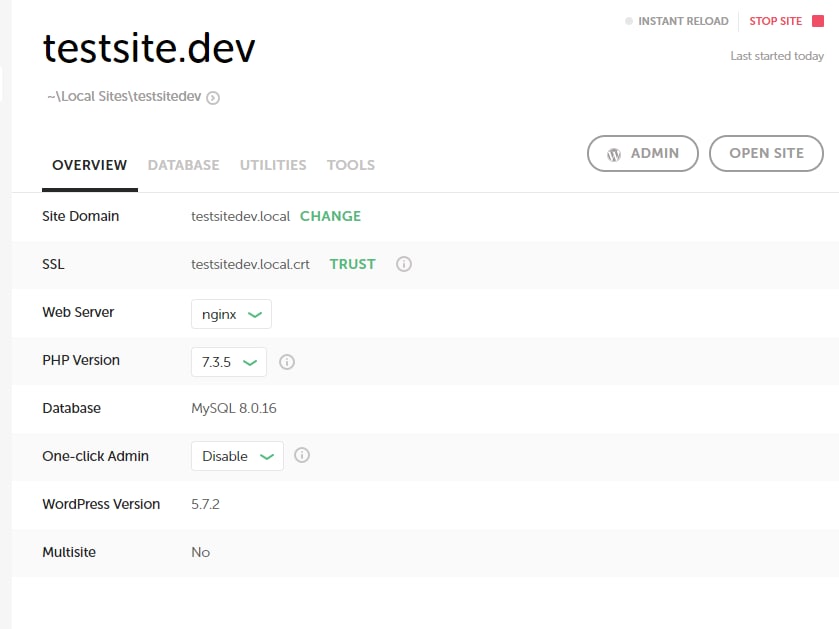Click the WordPress version 5.7.2 value
This screenshot has height=629, width=839.
coord(205,504)
